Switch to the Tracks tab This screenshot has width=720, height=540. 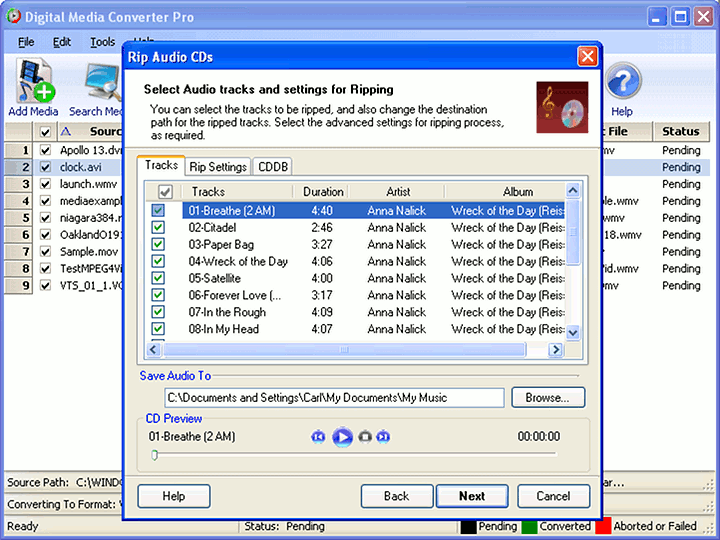161,165
